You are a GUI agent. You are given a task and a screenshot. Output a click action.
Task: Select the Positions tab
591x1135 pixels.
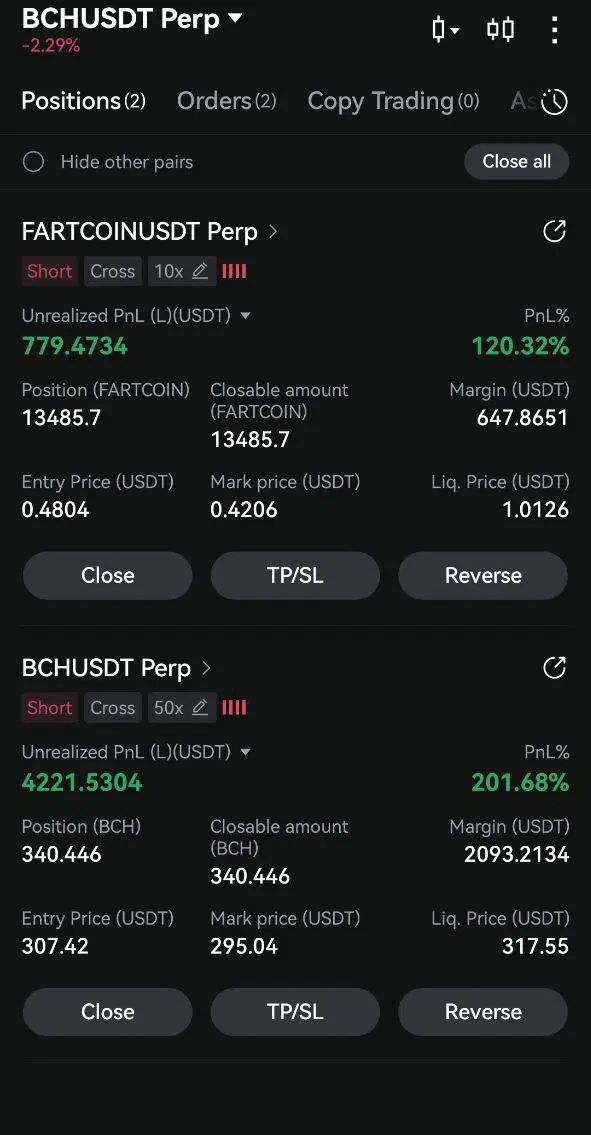tap(83, 101)
